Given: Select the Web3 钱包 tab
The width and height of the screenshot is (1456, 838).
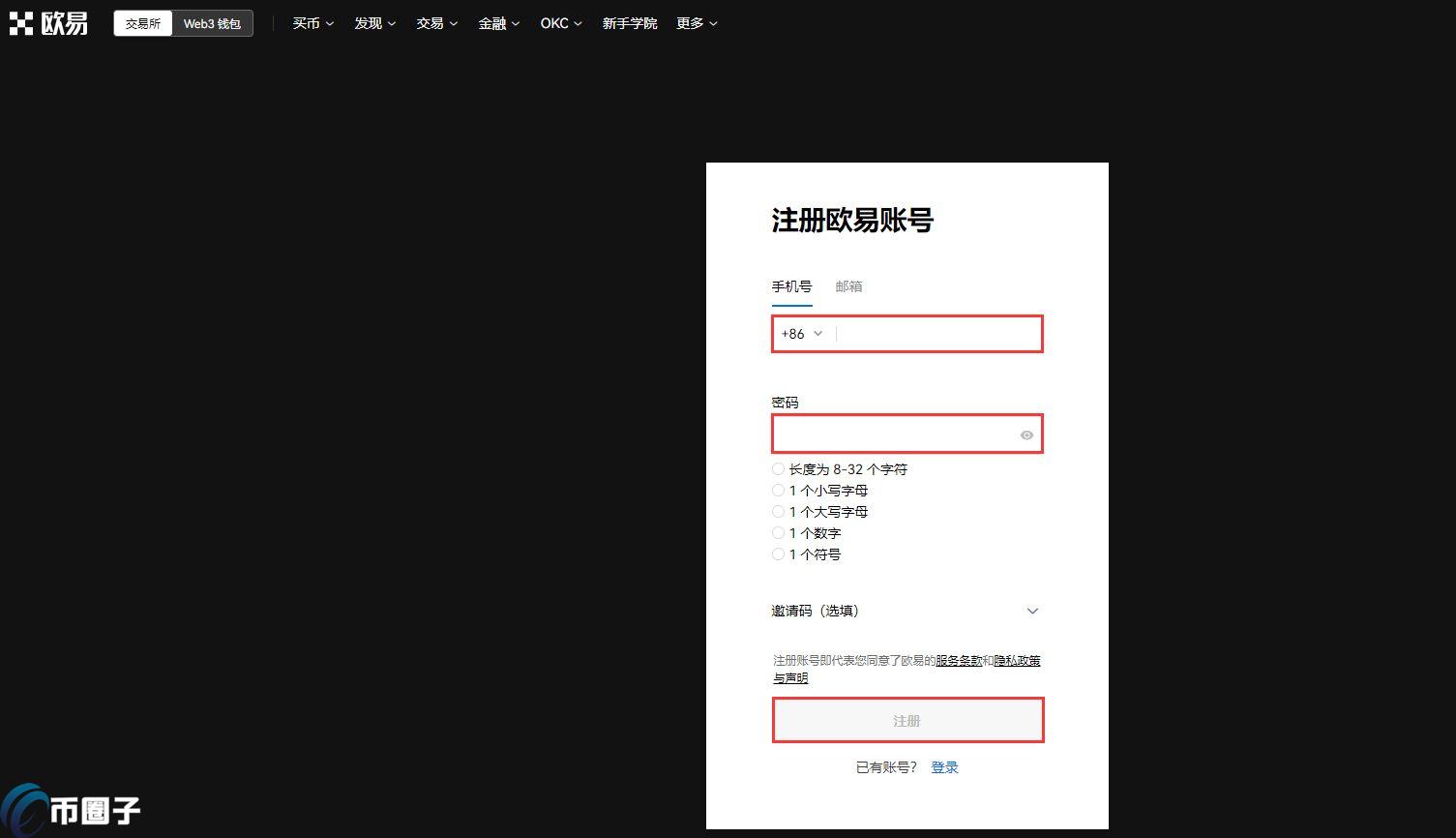Looking at the screenshot, I should click(212, 23).
